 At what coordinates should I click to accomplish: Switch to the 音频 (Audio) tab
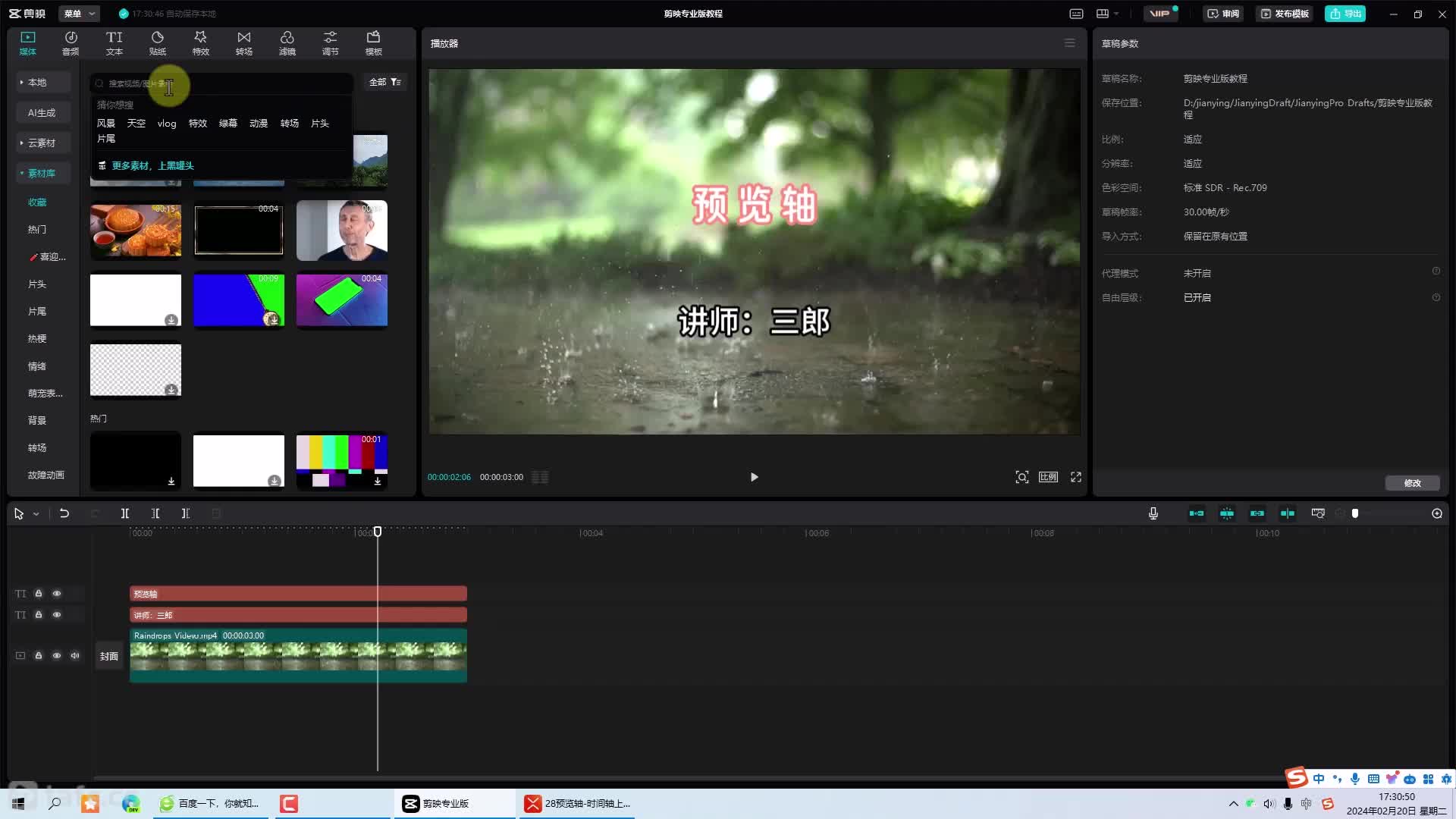point(71,43)
